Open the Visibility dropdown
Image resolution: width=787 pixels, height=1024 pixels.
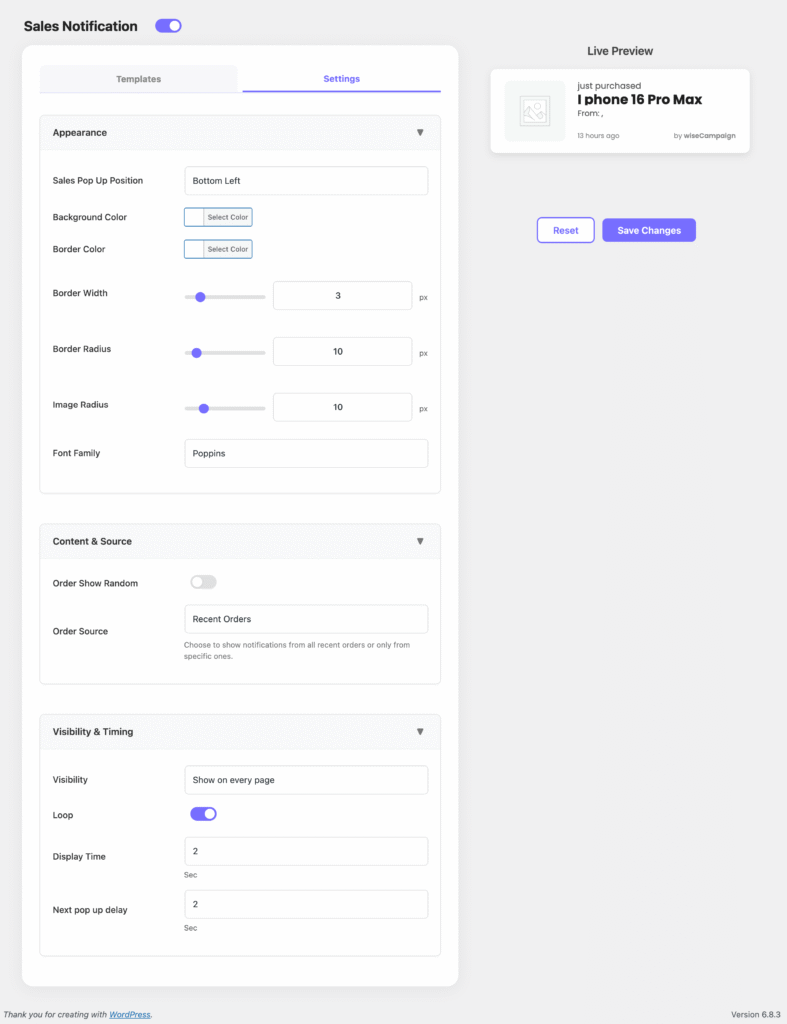click(x=305, y=780)
